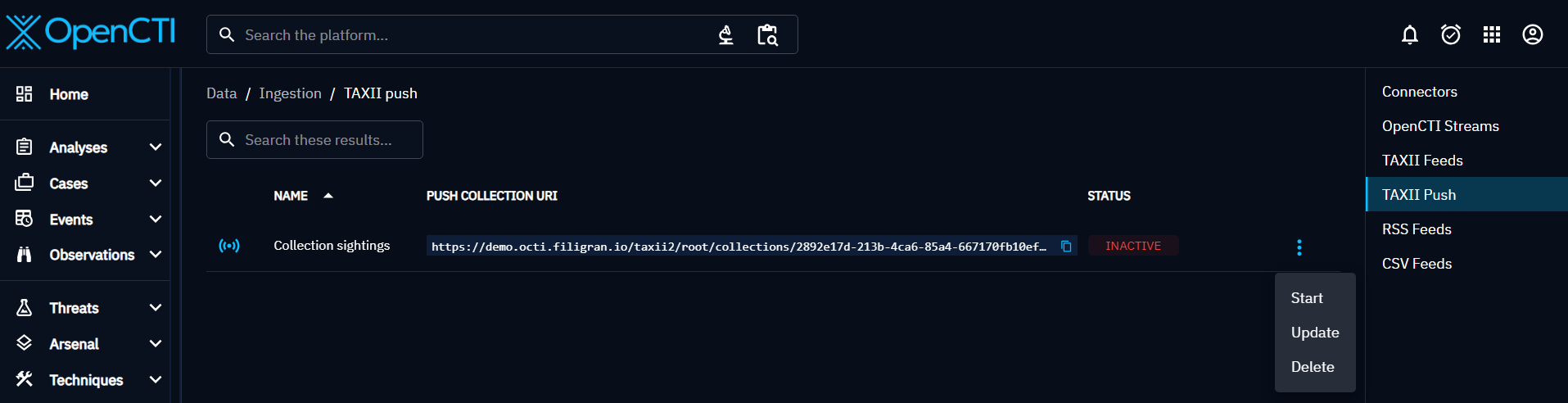Choose Delete from the popup menu
The width and height of the screenshot is (1568, 403).
pos(1313,367)
